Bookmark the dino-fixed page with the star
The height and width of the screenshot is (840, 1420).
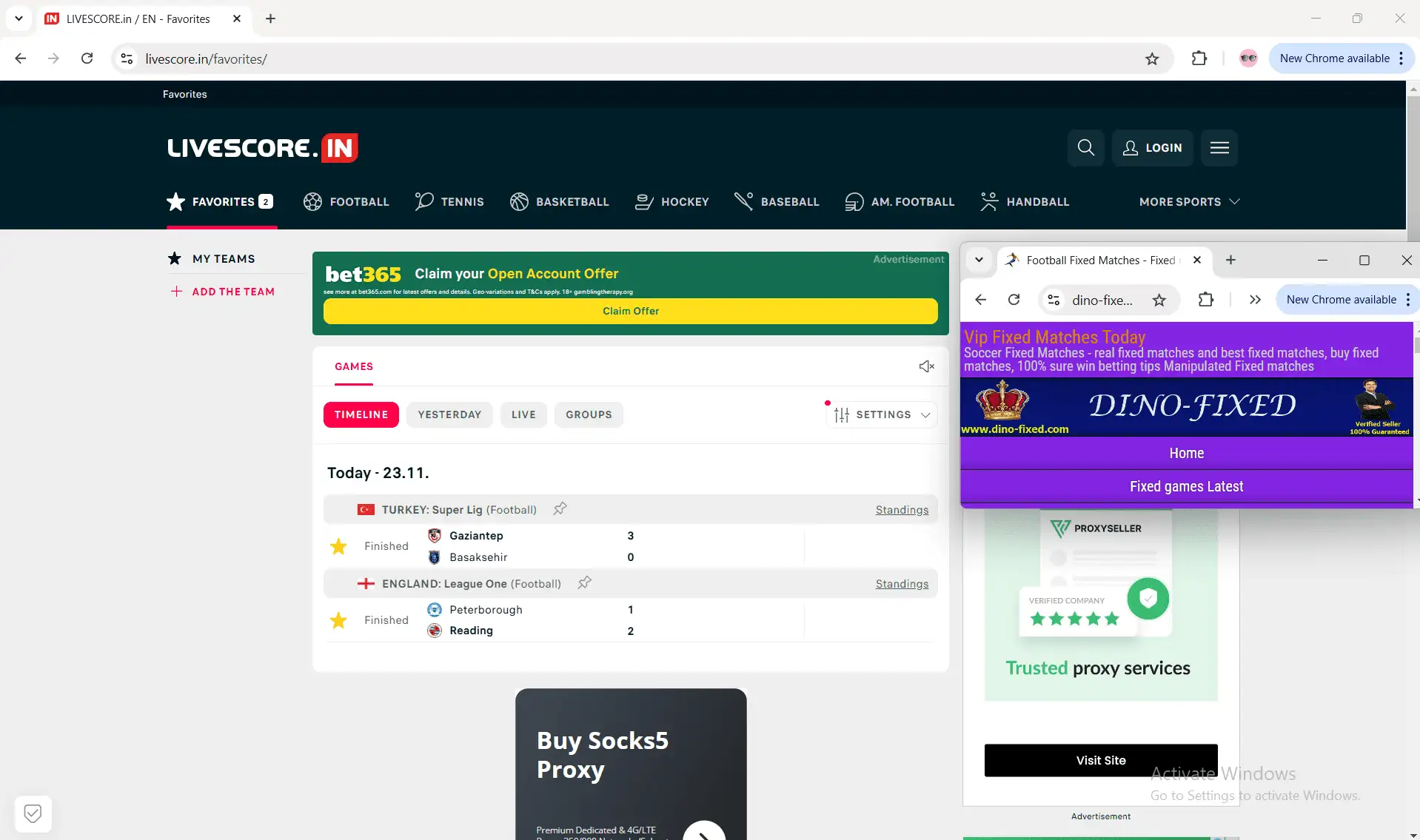click(x=1159, y=300)
